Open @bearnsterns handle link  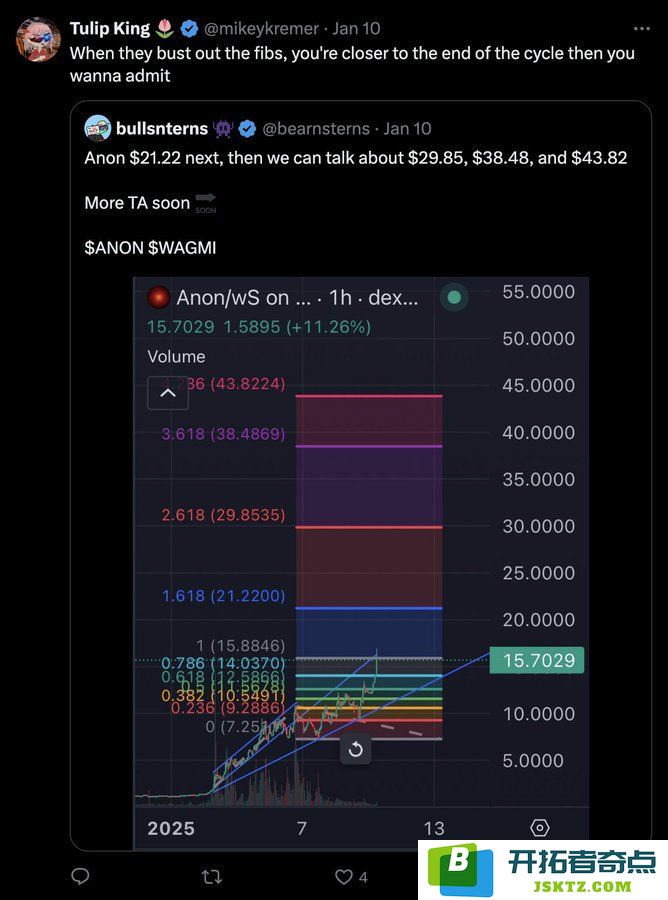coord(315,129)
